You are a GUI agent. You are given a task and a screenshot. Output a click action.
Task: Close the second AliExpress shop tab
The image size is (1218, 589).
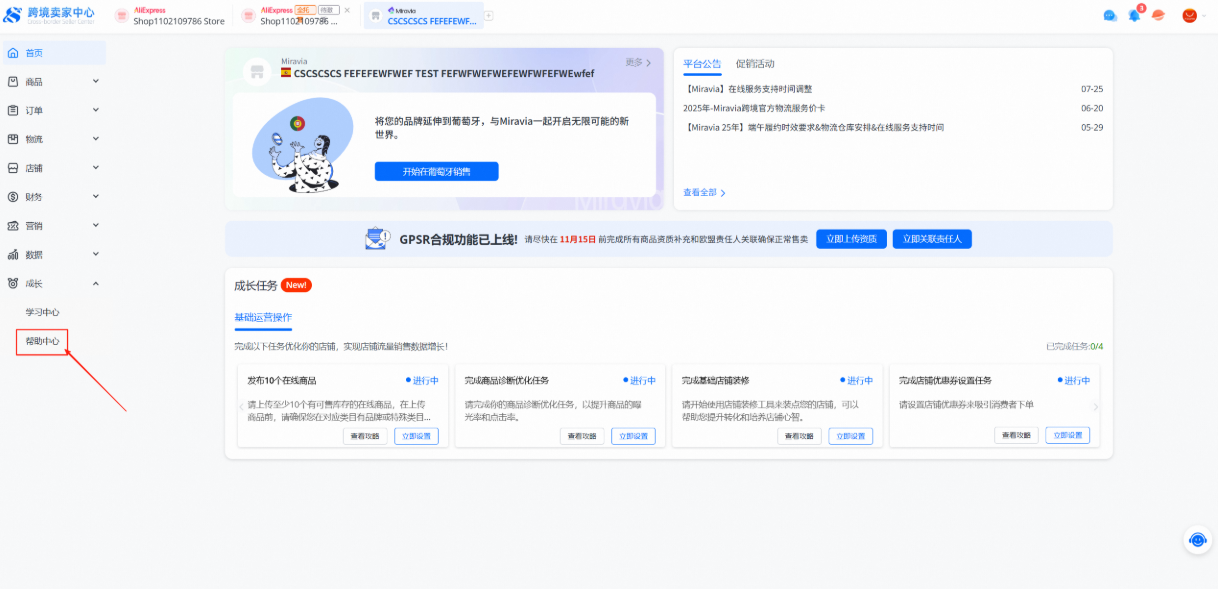[347, 10]
